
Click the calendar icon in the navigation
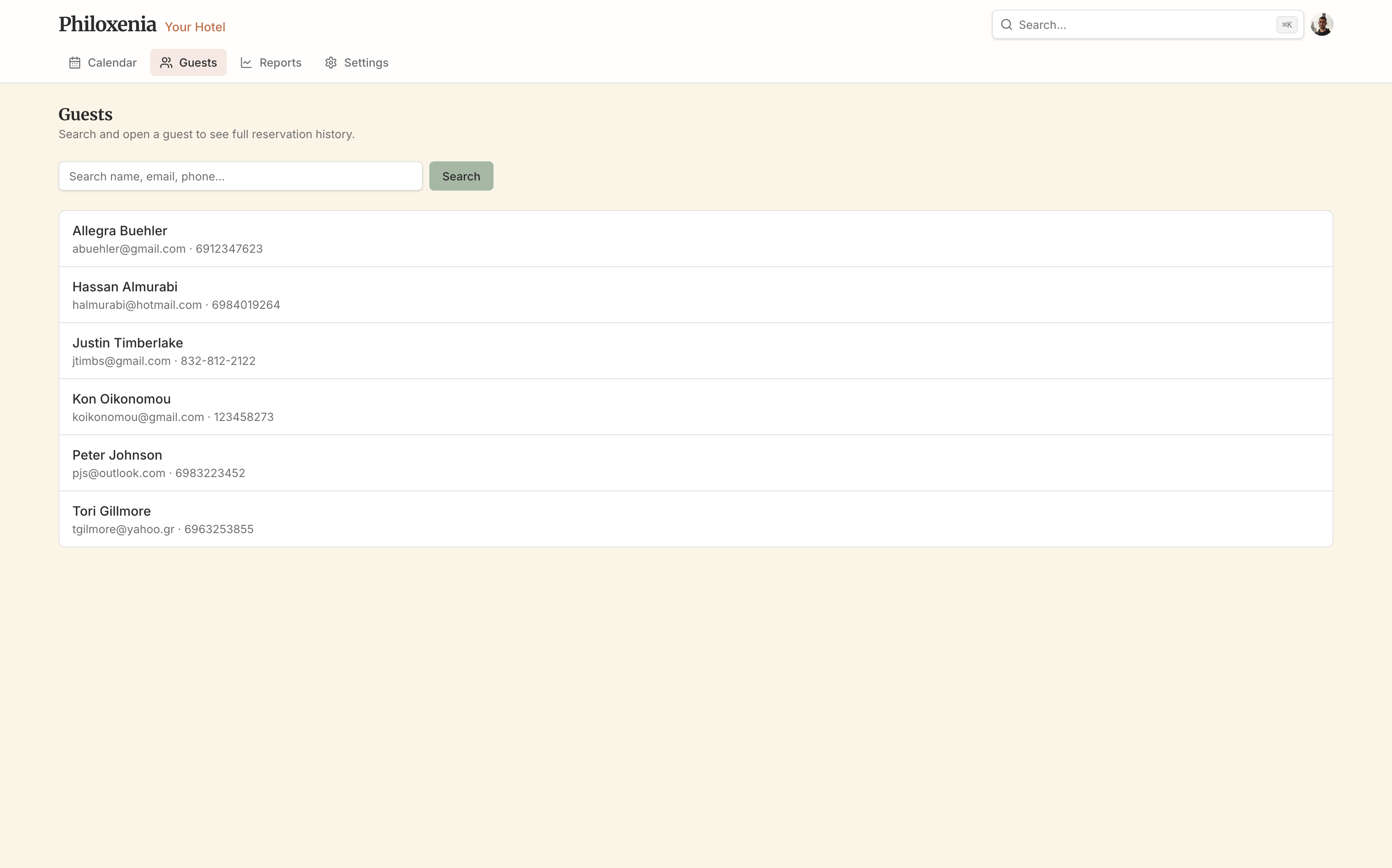(75, 63)
